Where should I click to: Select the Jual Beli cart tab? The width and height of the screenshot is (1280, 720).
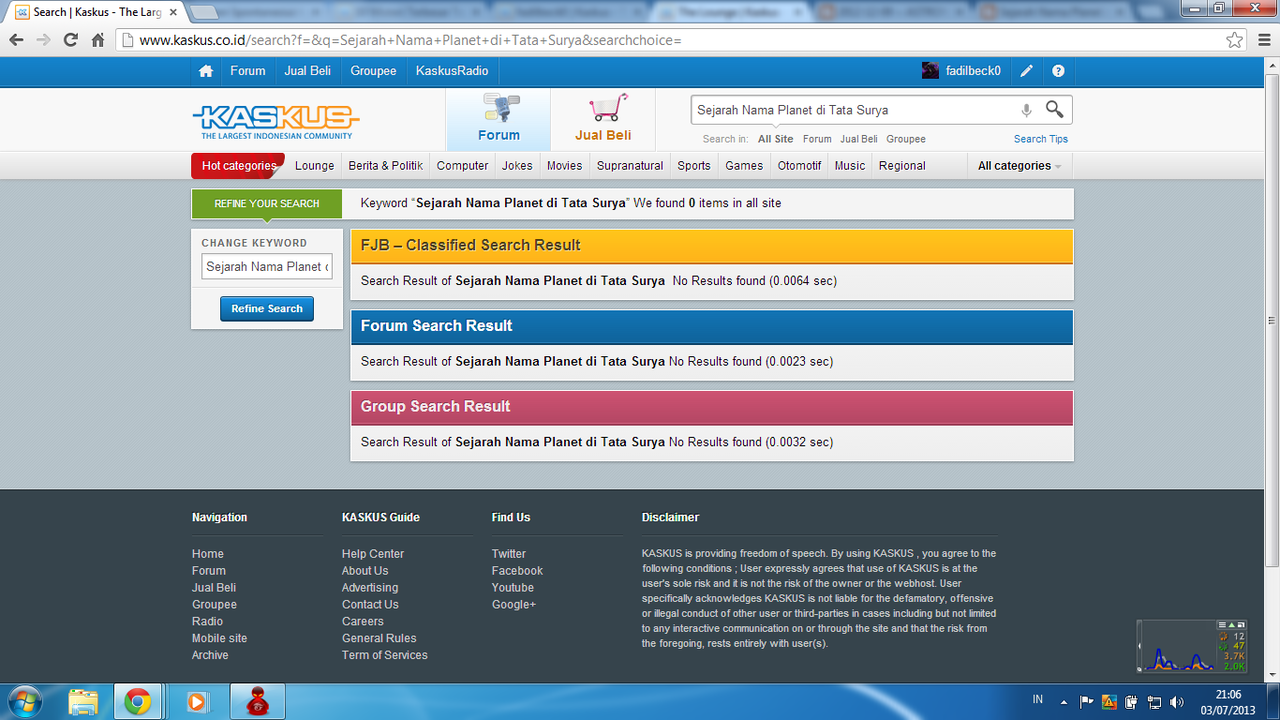click(603, 120)
